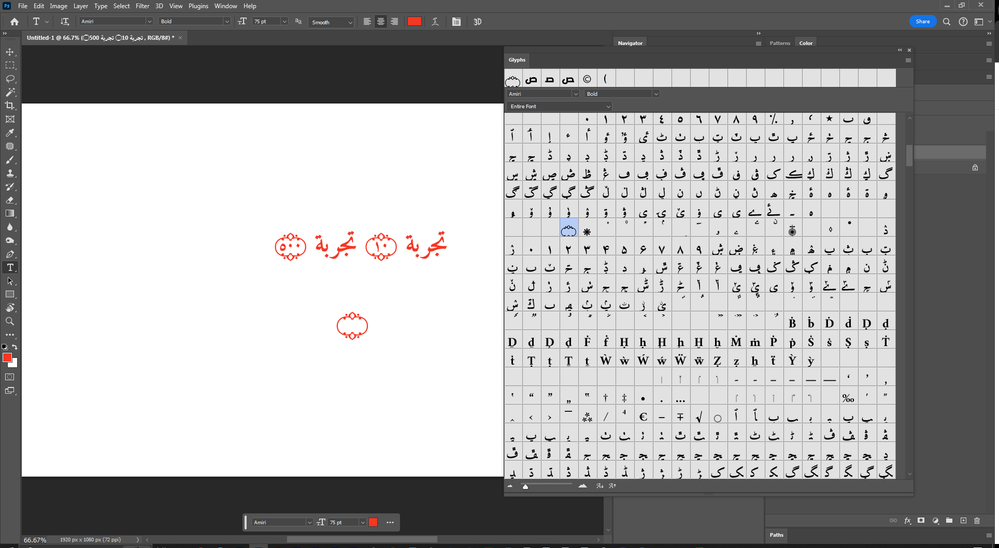Select the Zoom tool
The image size is (999, 548).
(x=10, y=321)
